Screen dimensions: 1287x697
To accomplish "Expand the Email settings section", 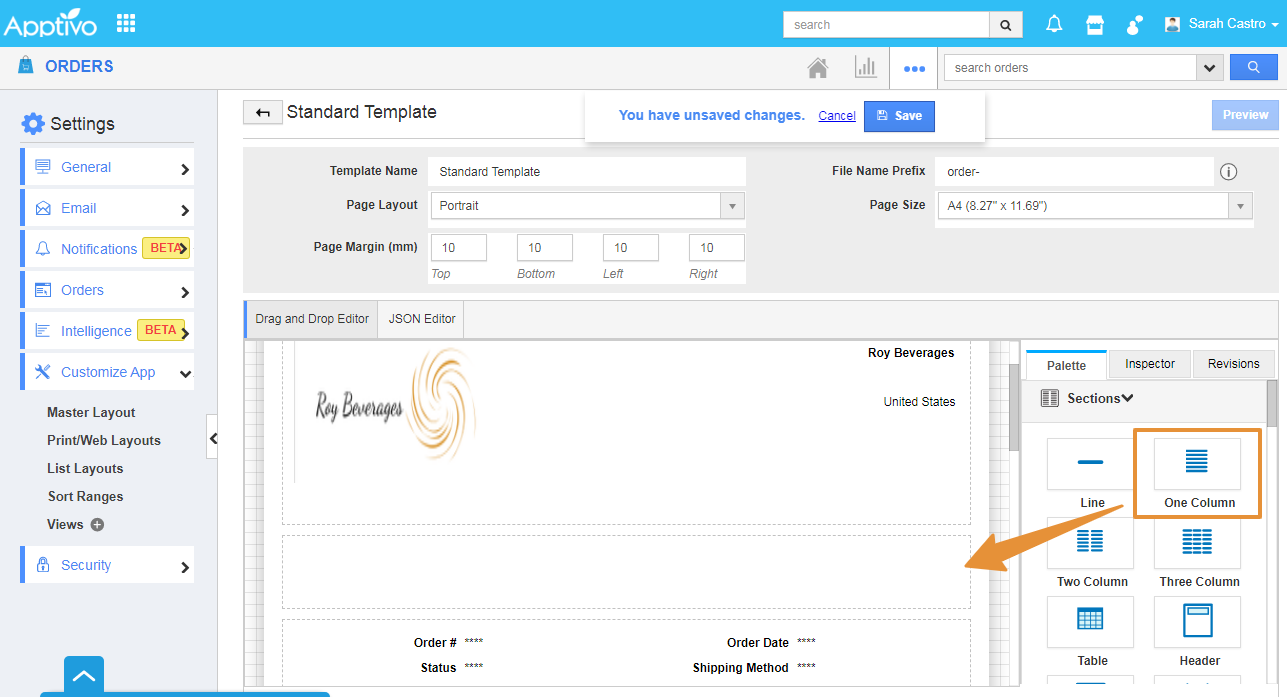I will 107,208.
